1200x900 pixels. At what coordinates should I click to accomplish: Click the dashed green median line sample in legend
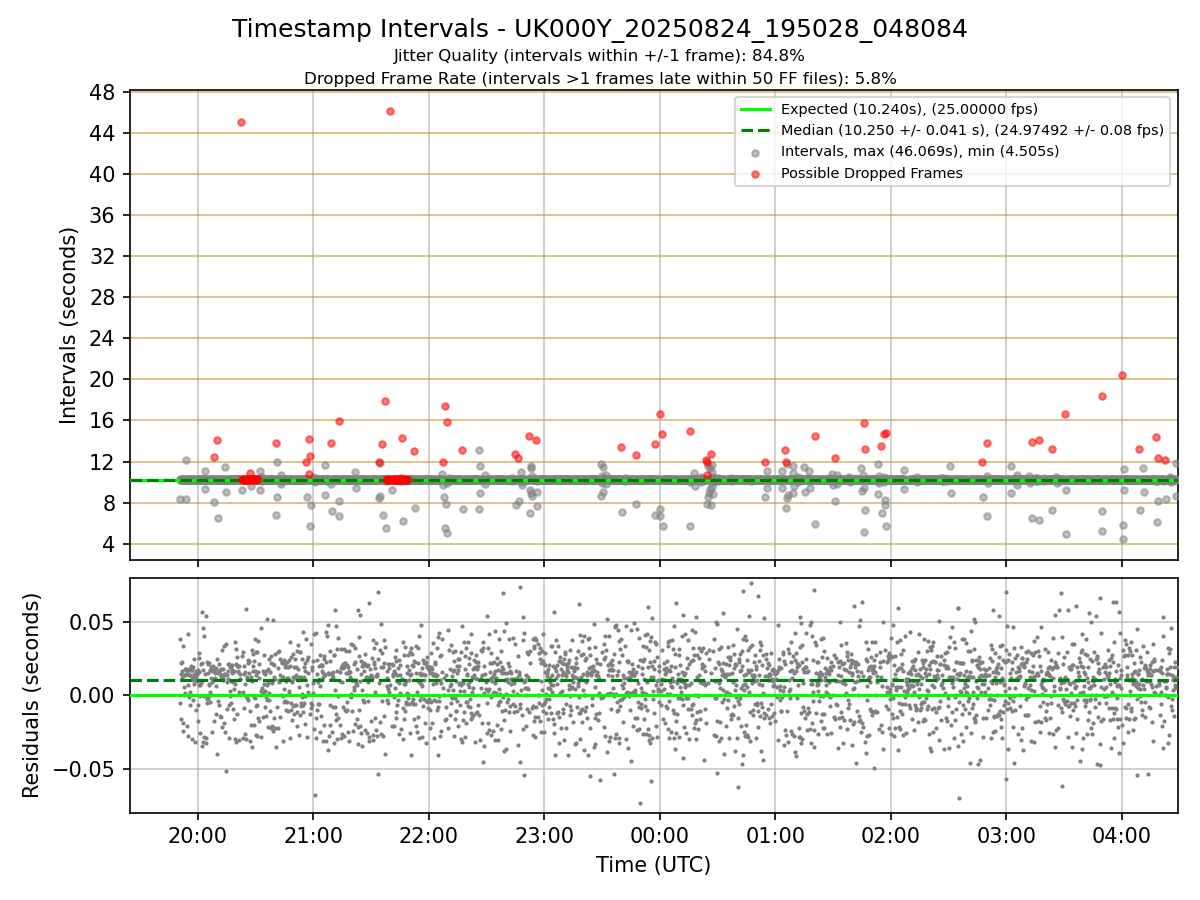(x=755, y=131)
